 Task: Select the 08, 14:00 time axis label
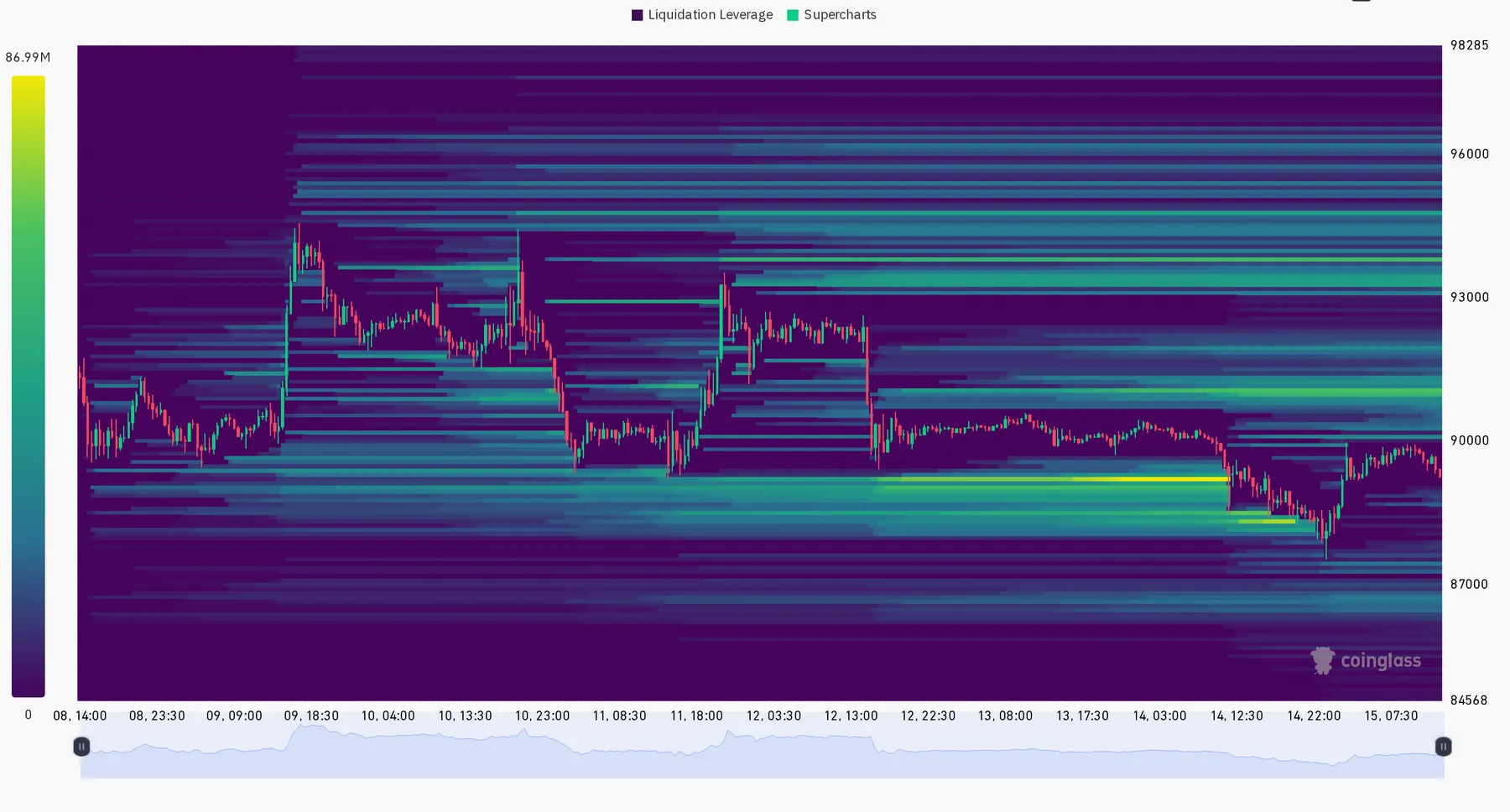point(81,716)
